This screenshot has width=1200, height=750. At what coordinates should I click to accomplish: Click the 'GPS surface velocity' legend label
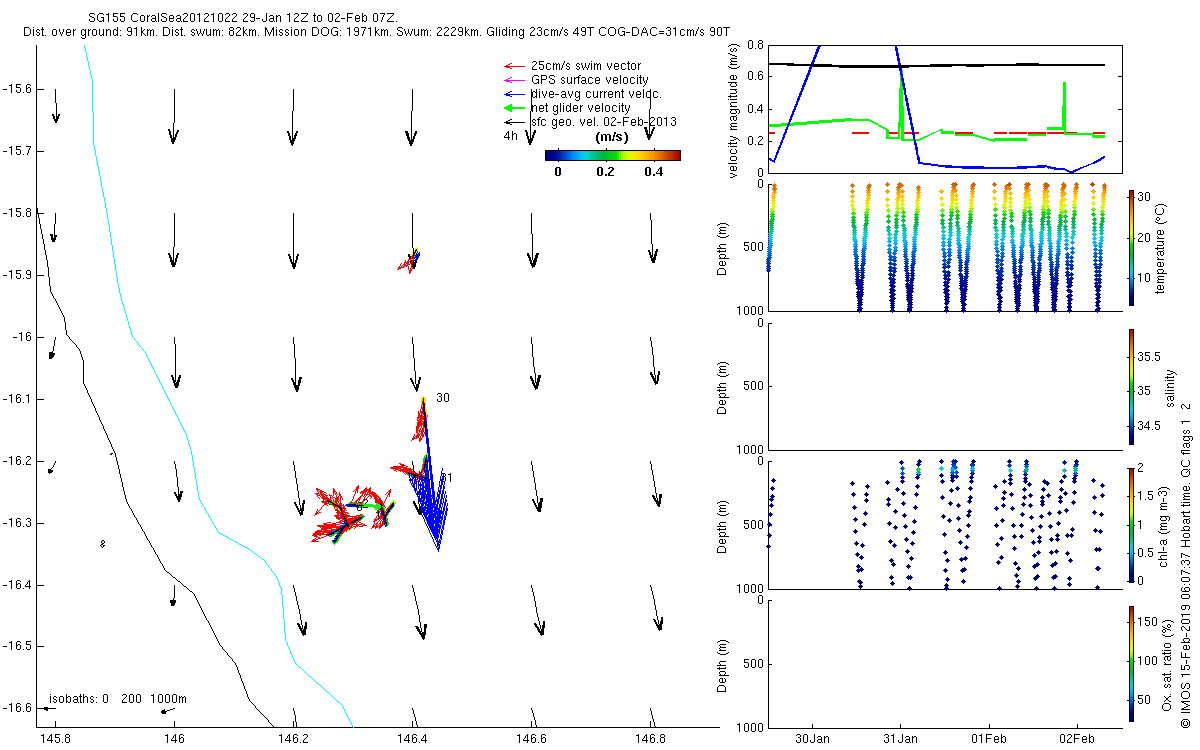point(589,80)
